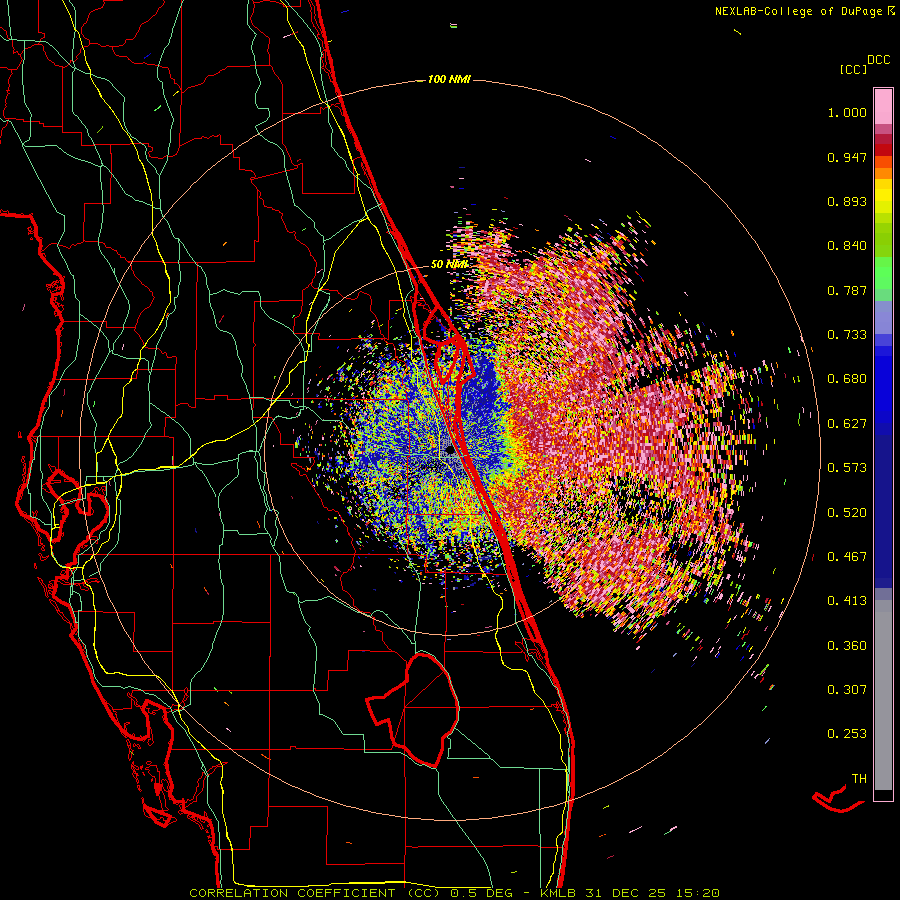Click the 0.253 color scale value
Image resolution: width=900 pixels, height=900 pixels.
click(x=847, y=734)
